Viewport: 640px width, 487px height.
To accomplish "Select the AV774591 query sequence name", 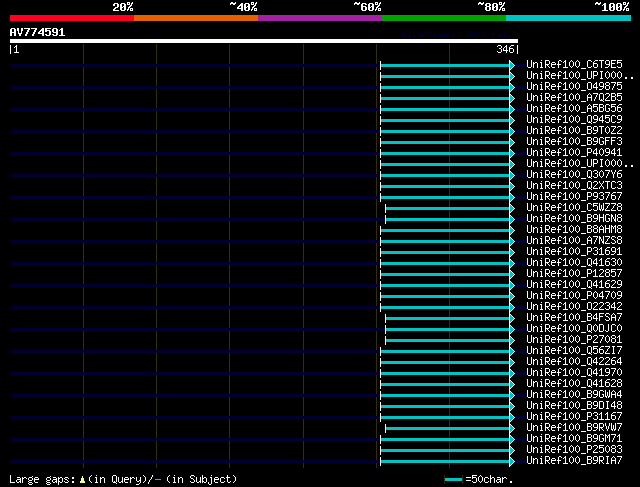I will pyautogui.click(x=38, y=32).
